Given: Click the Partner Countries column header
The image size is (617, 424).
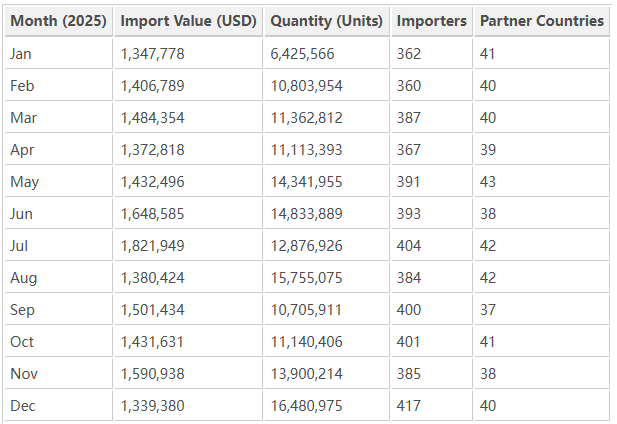Looking at the screenshot, I should (541, 21).
